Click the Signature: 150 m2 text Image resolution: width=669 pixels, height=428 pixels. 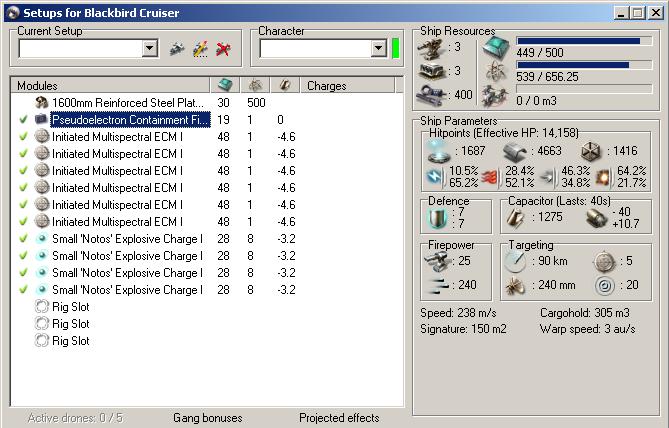pyautogui.click(x=463, y=329)
